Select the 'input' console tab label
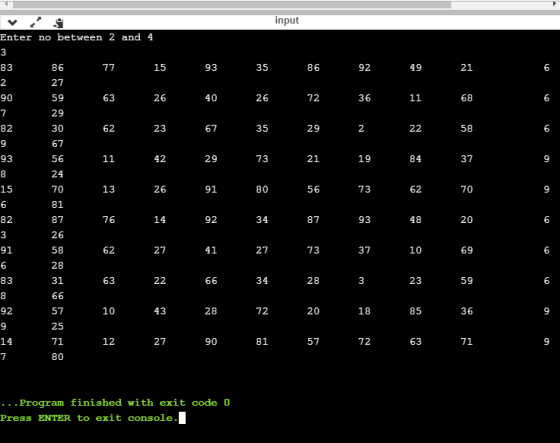Screen dimensions: 560x443 point(287,20)
